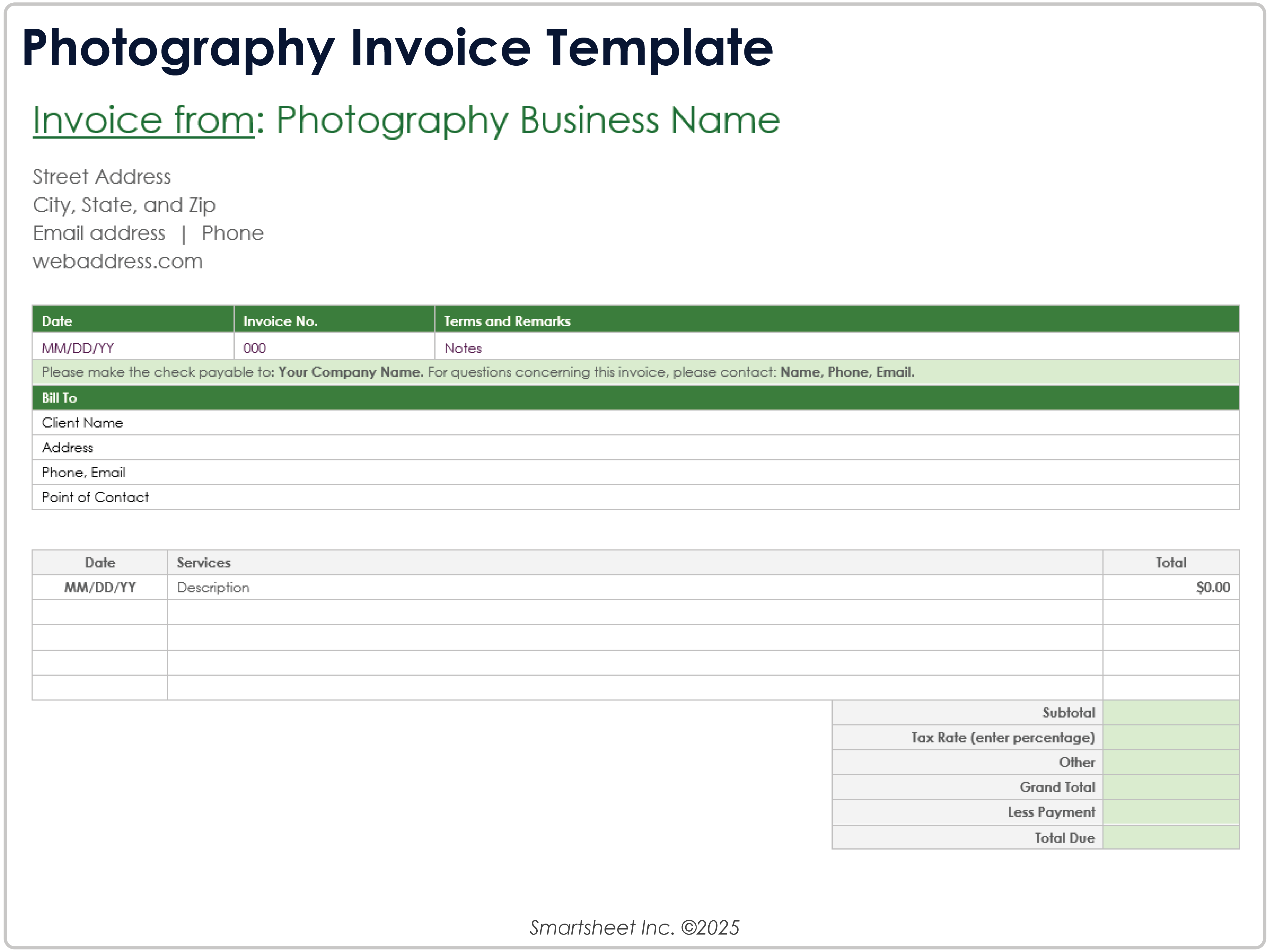1270x952 pixels.
Task: Click the Street Address line
Action: click(101, 177)
